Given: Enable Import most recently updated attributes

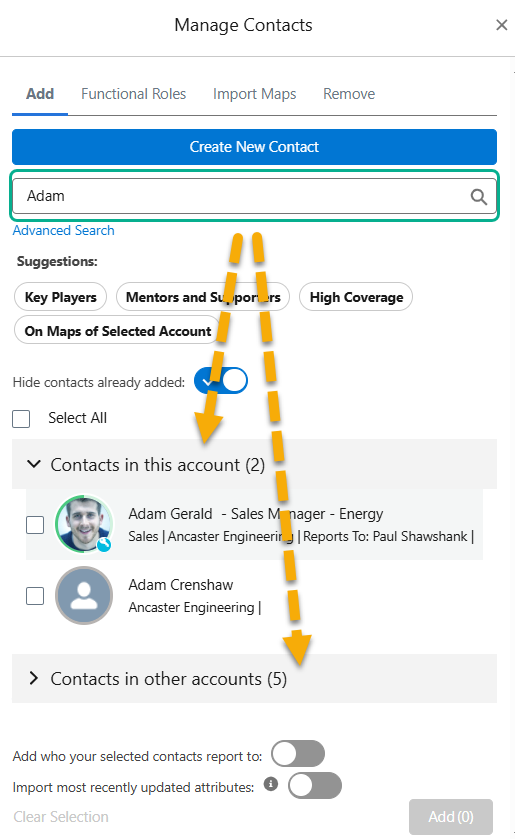Looking at the screenshot, I should coord(315,785).
